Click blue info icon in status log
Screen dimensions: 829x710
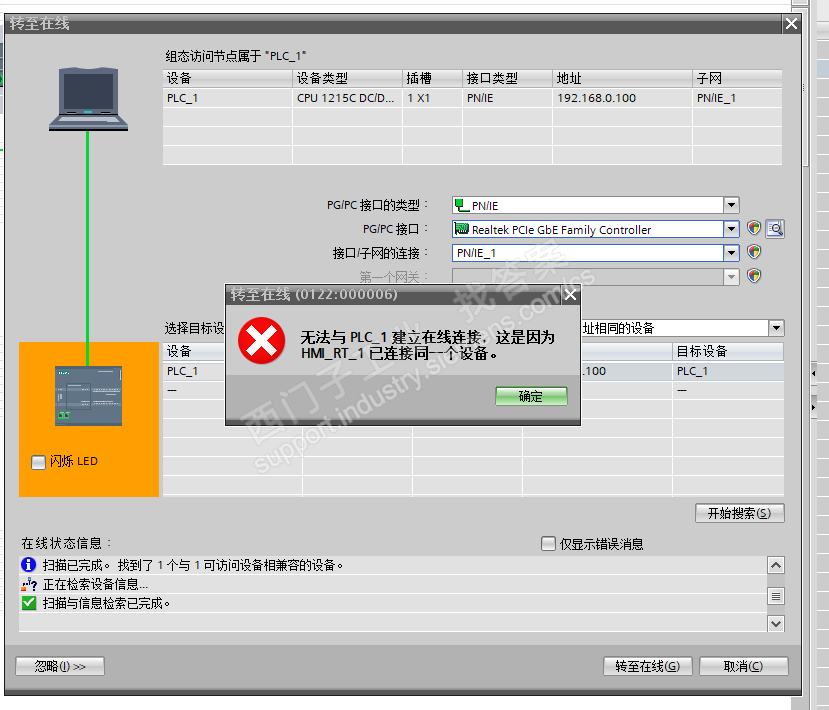pos(29,565)
